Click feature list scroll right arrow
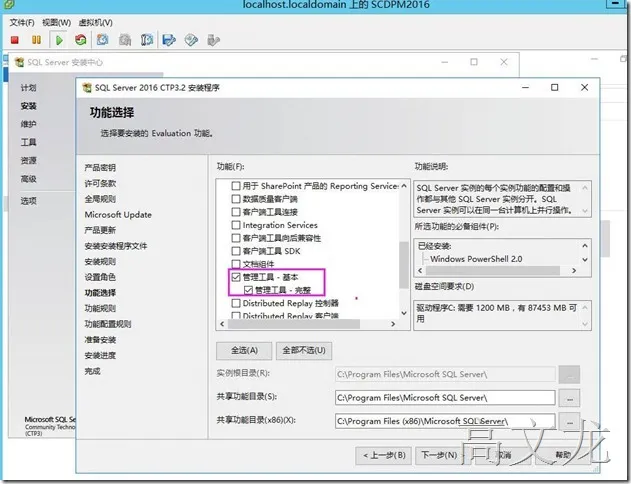 [393, 324]
